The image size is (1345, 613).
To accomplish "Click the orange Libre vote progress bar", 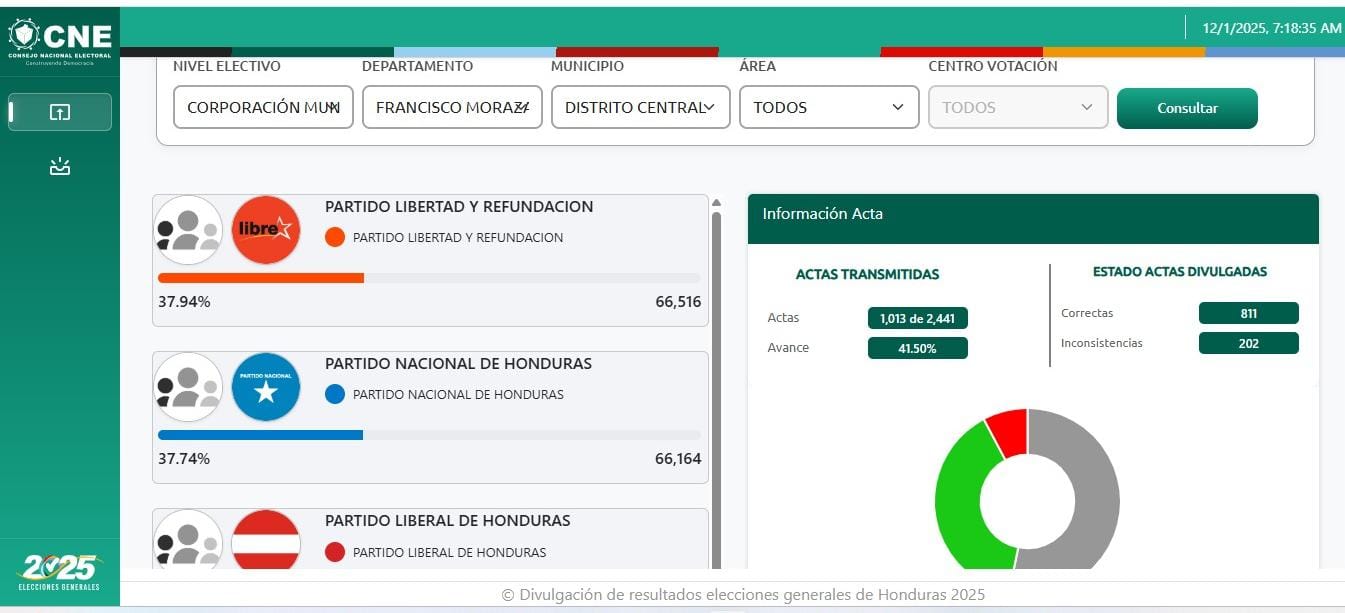I will [x=261, y=278].
